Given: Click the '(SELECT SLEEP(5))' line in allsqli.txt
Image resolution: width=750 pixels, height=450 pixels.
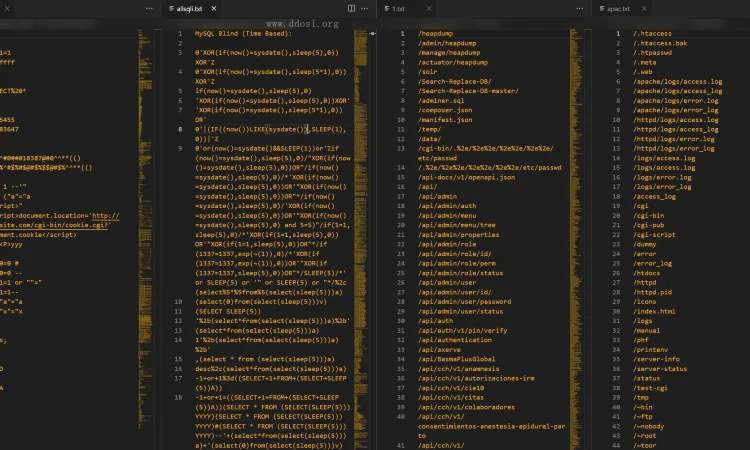Looking at the screenshot, I should pos(228,311).
